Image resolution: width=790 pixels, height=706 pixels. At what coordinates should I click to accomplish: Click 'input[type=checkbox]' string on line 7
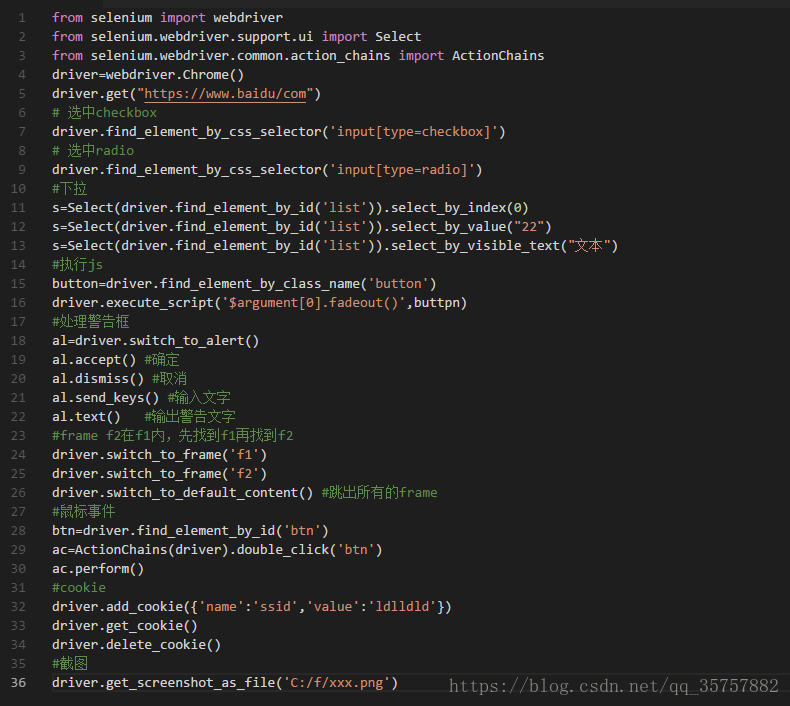coord(414,132)
